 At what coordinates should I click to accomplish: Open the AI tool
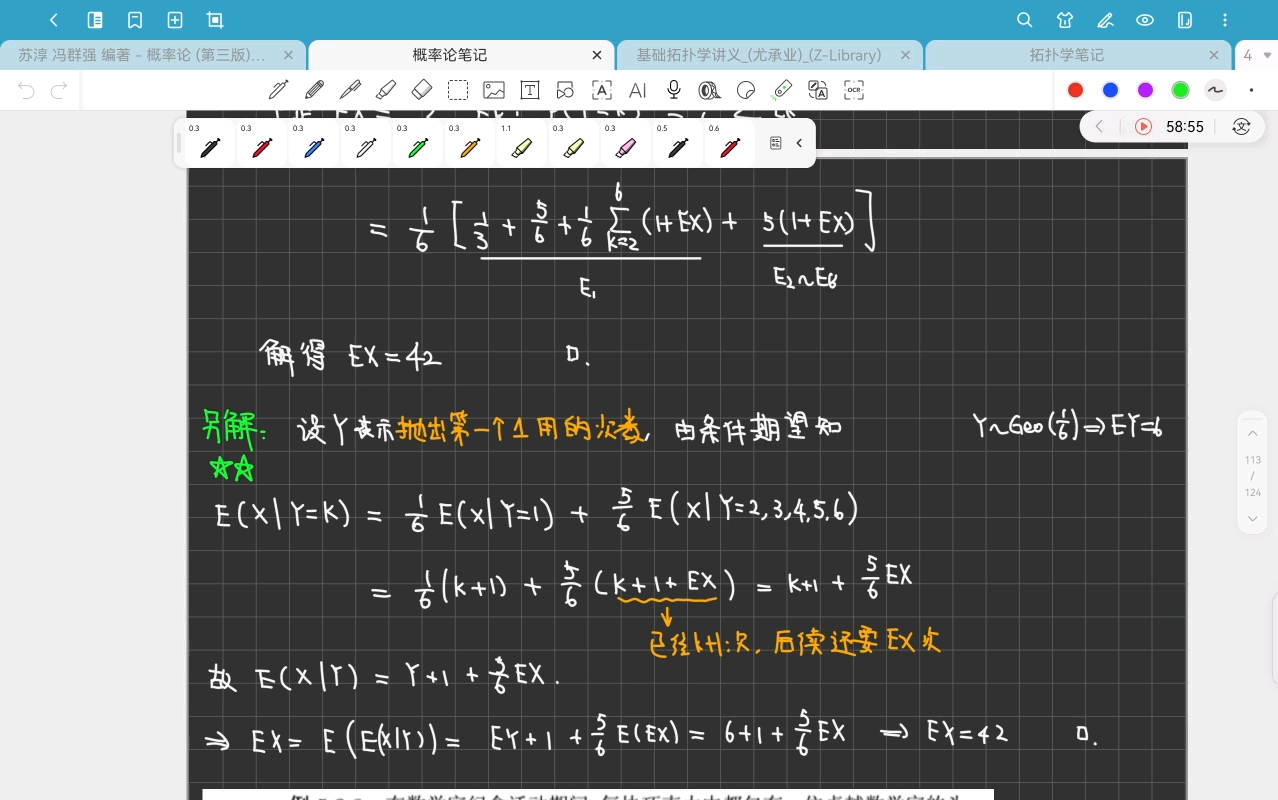(x=637, y=90)
